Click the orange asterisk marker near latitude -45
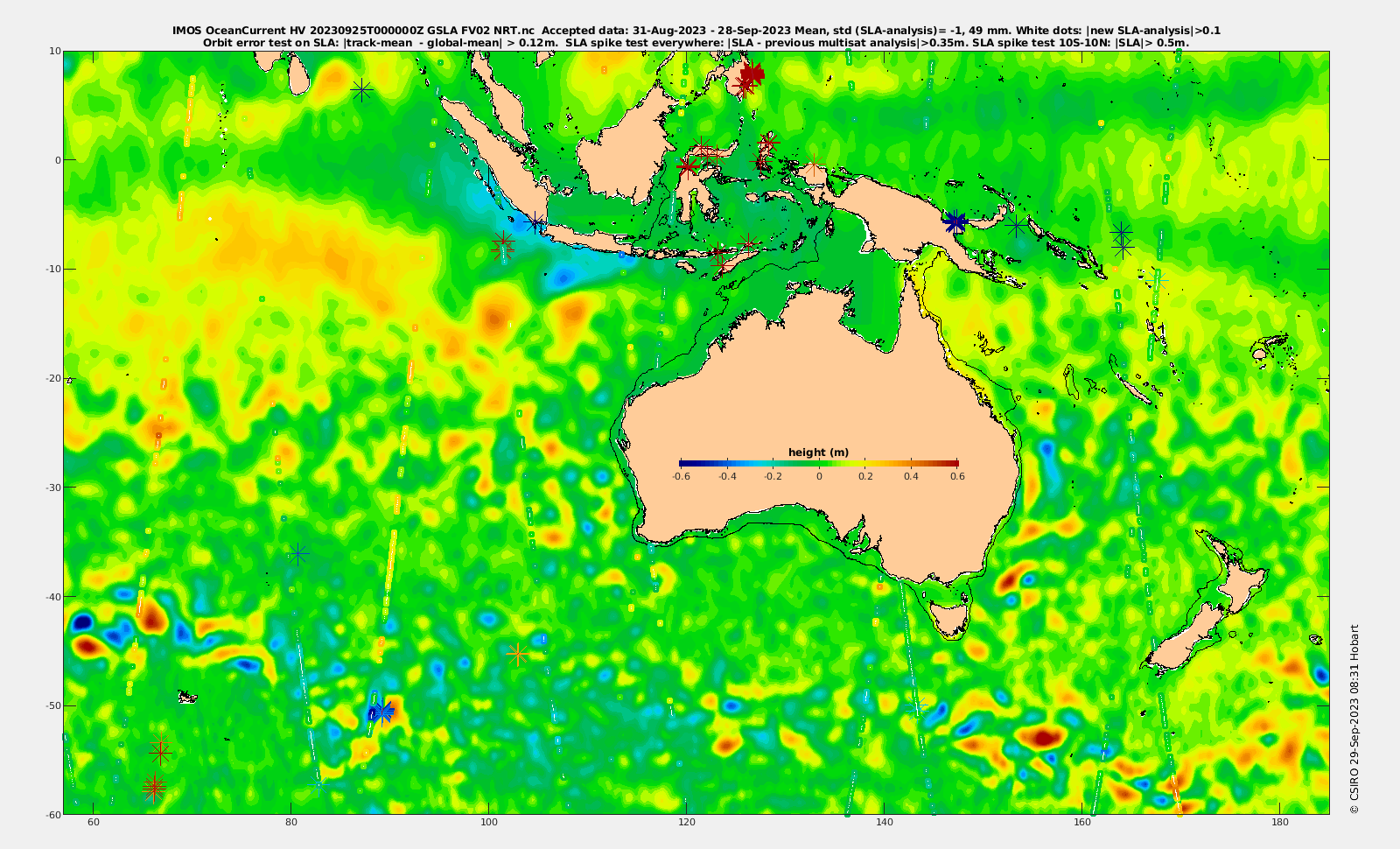 click(517, 653)
